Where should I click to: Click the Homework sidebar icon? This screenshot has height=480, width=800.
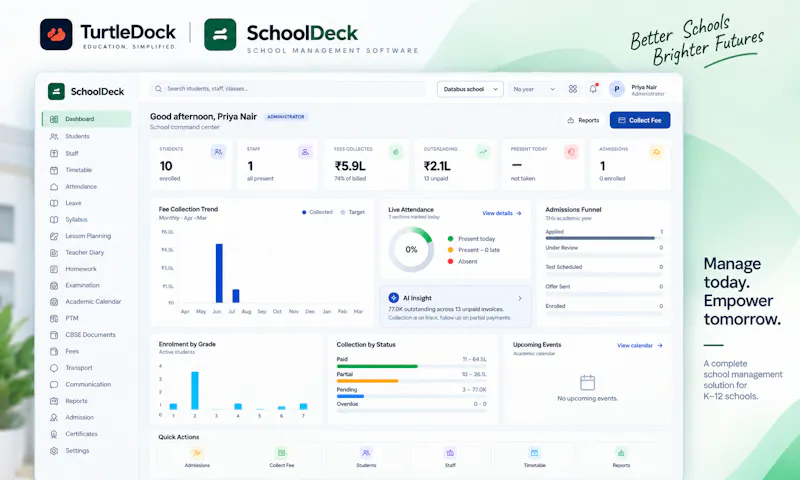click(x=54, y=269)
